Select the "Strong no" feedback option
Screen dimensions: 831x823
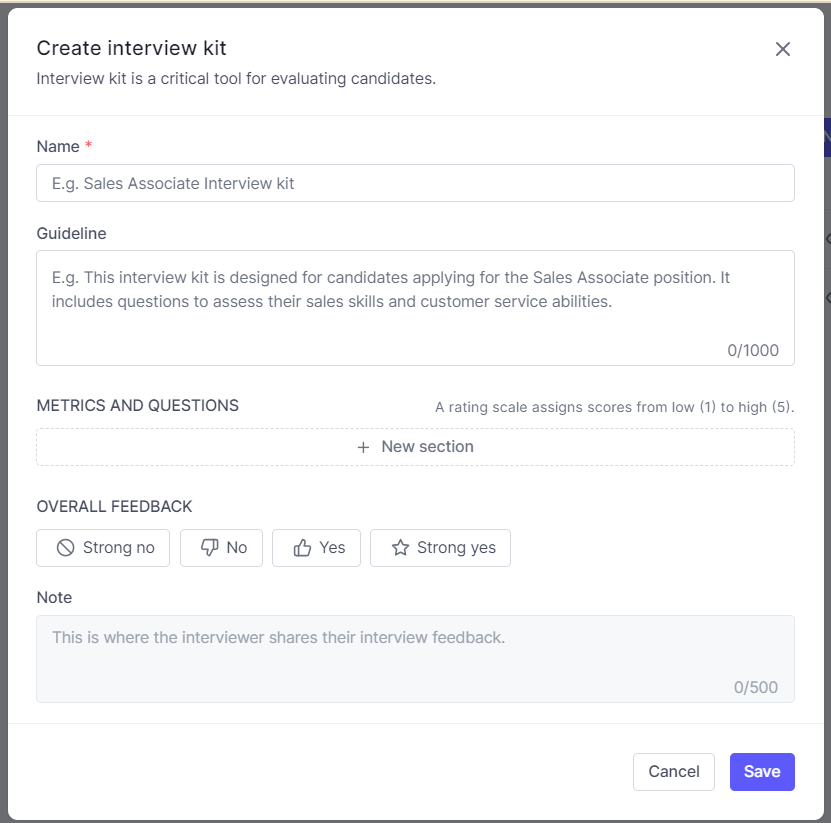(103, 548)
